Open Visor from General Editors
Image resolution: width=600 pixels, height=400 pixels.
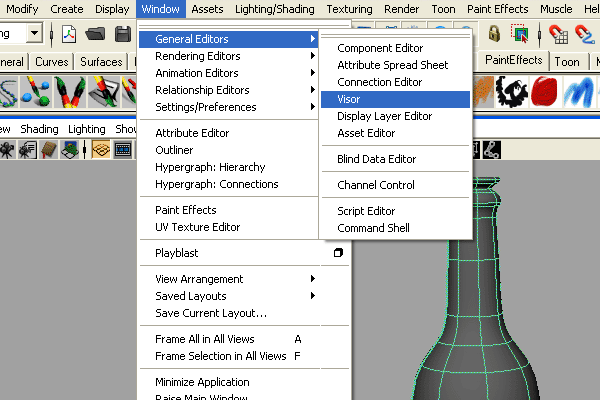click(395, 99)
